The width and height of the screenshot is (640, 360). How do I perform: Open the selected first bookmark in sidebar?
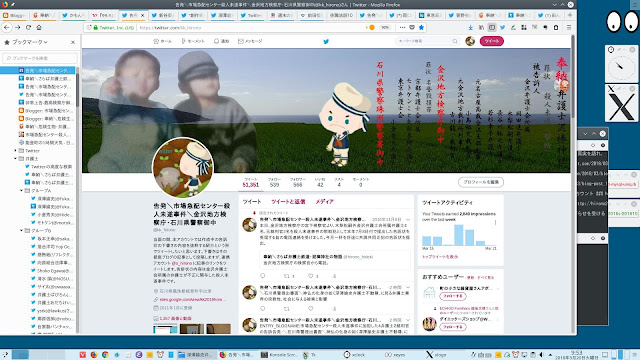(38, 70)
